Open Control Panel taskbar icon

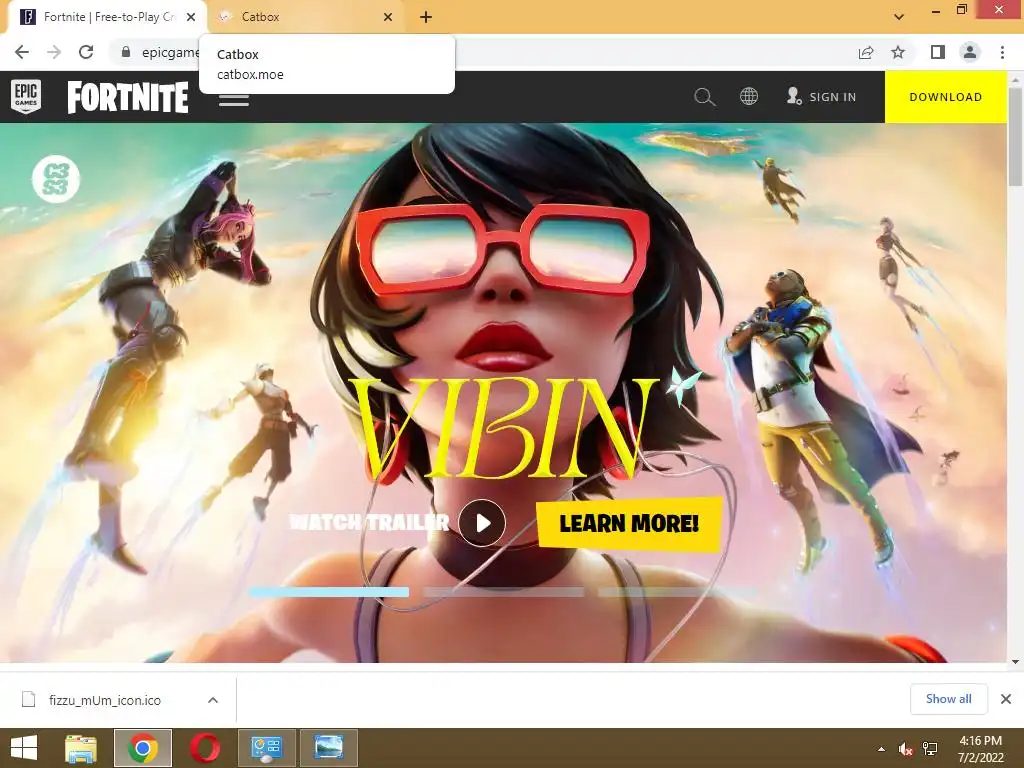(266, 748)
